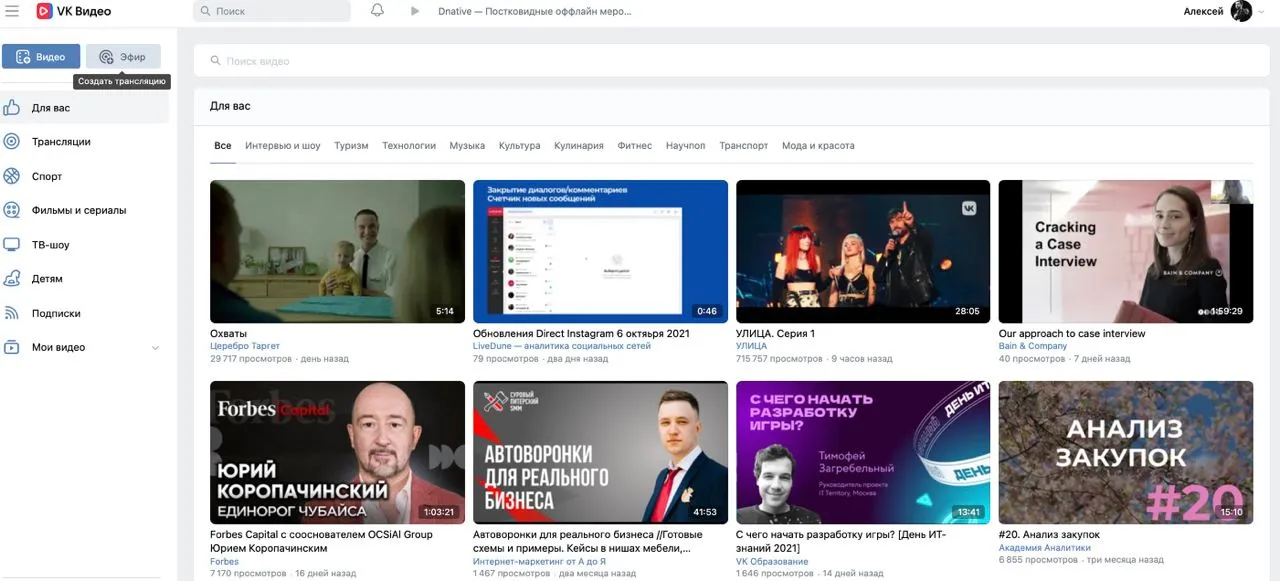Open Алексей profile avatar
The width and height of the screenshot is (1280, 581).
click(1241, 11)
